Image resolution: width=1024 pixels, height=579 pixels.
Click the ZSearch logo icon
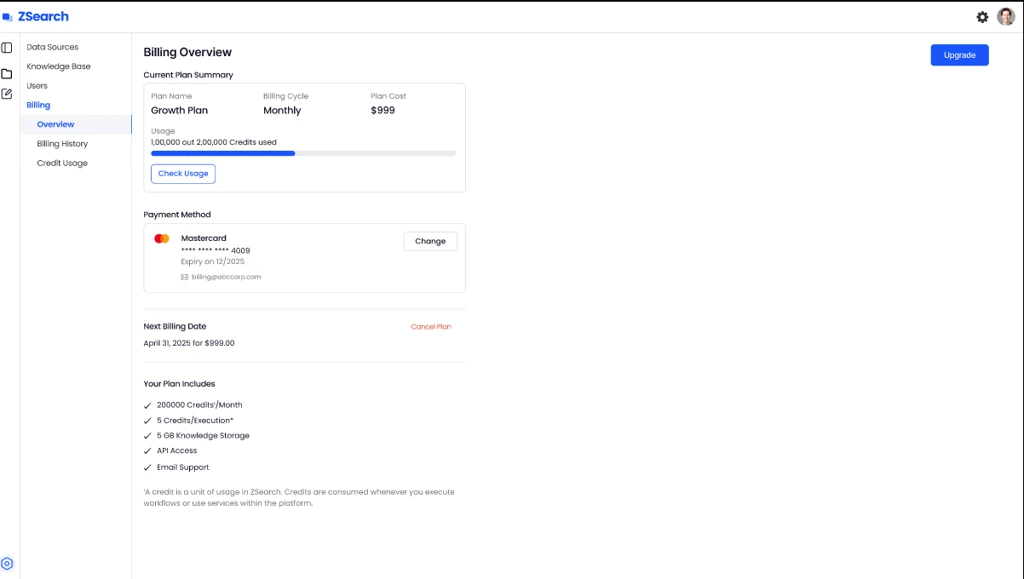pyautogui.click(x=7, y=17)
